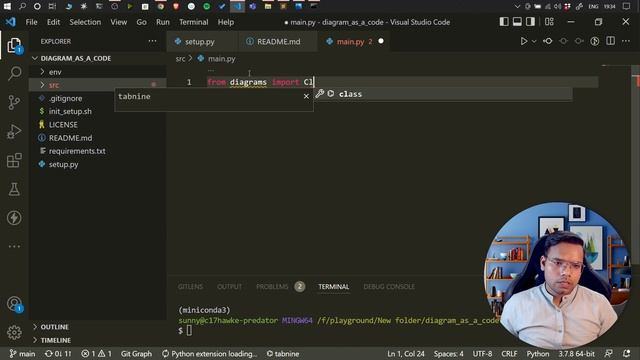Customize layout from title bar
The image size is (640, 360).
point(549,22)
